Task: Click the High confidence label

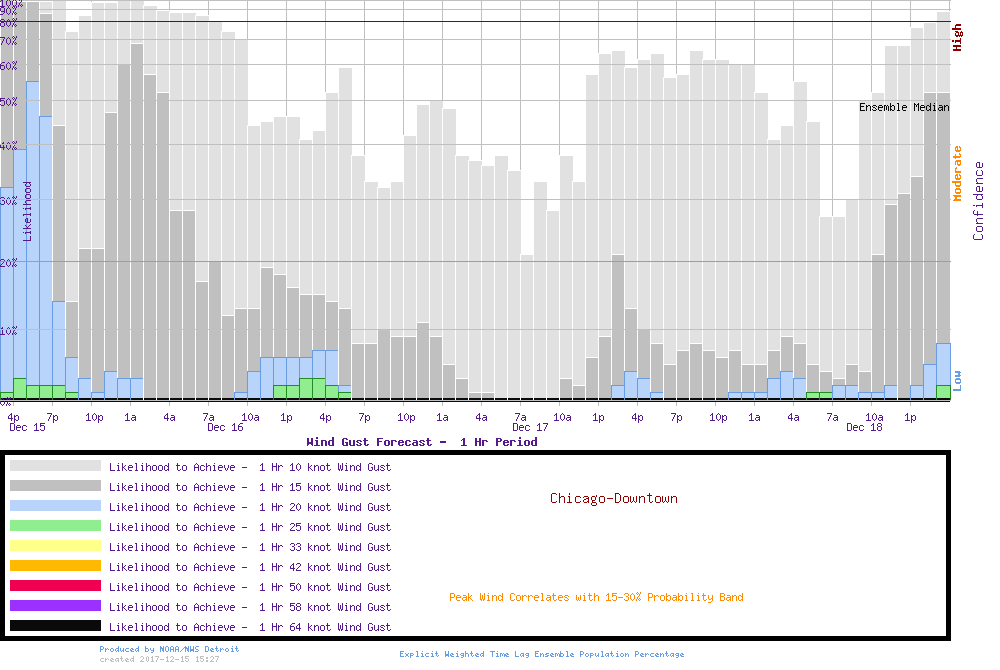Action: click(957, 38)
